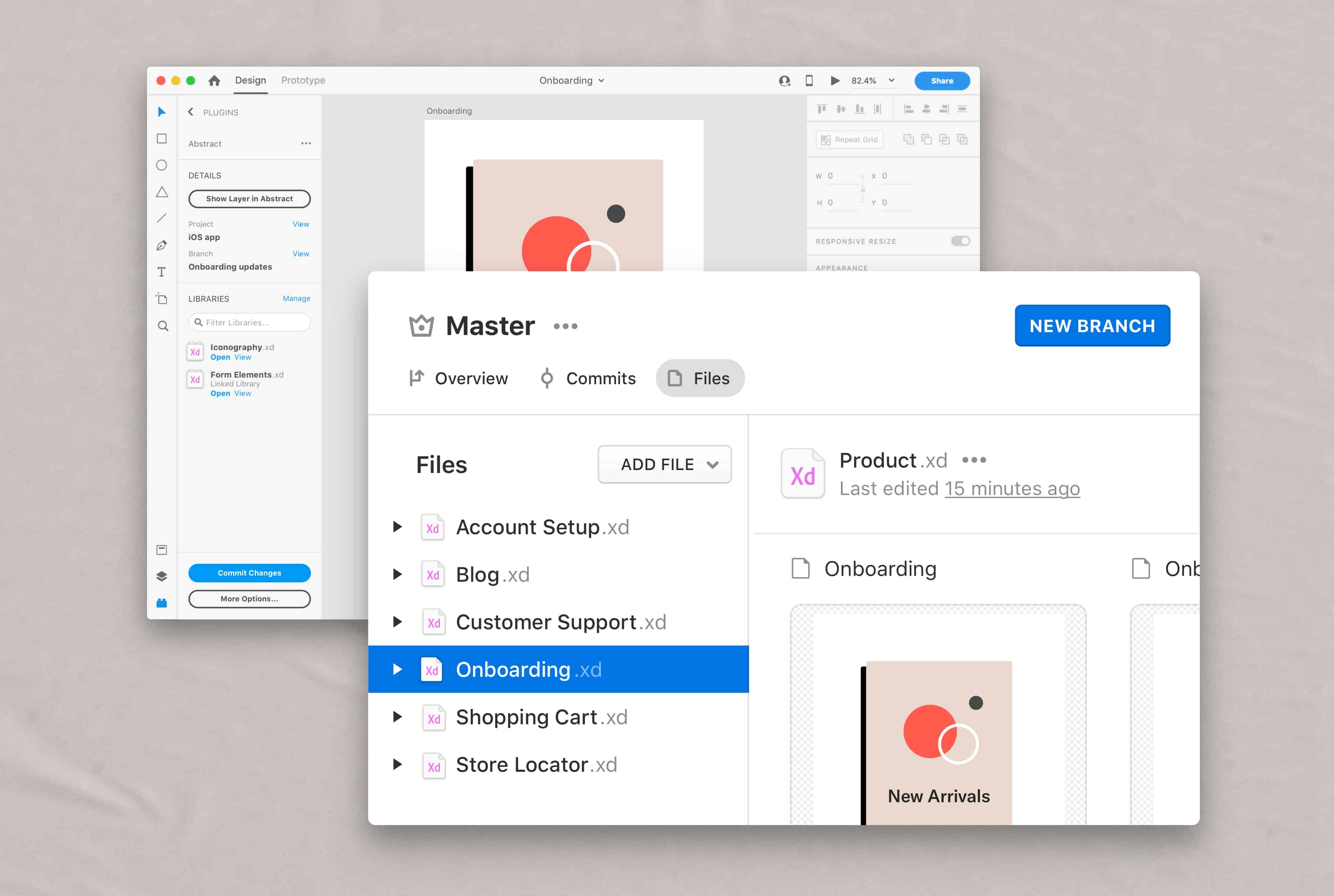1334x896 pixels.
Task: Click the invite user icon
Action: pos(785,80)
